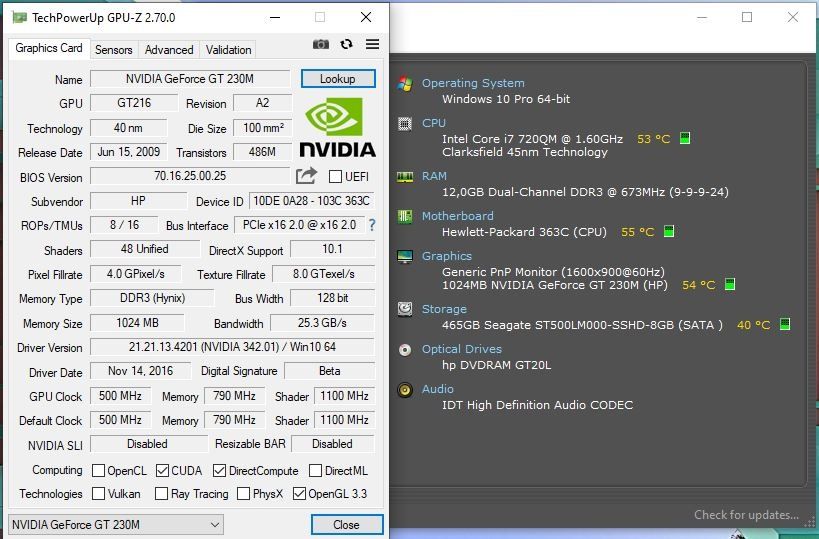This screenshot has height=539, width=819.
Task: Click the Windows 10 Pro 64-bit text
Action: coord(506,99)
